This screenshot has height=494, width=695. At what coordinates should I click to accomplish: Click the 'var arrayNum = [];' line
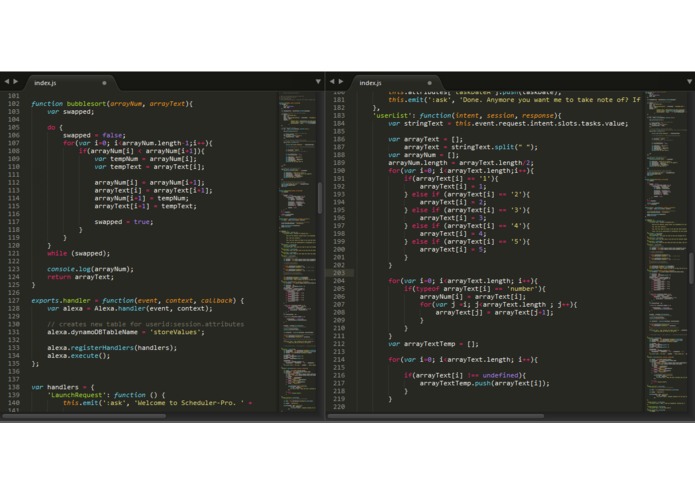[424, 155]
